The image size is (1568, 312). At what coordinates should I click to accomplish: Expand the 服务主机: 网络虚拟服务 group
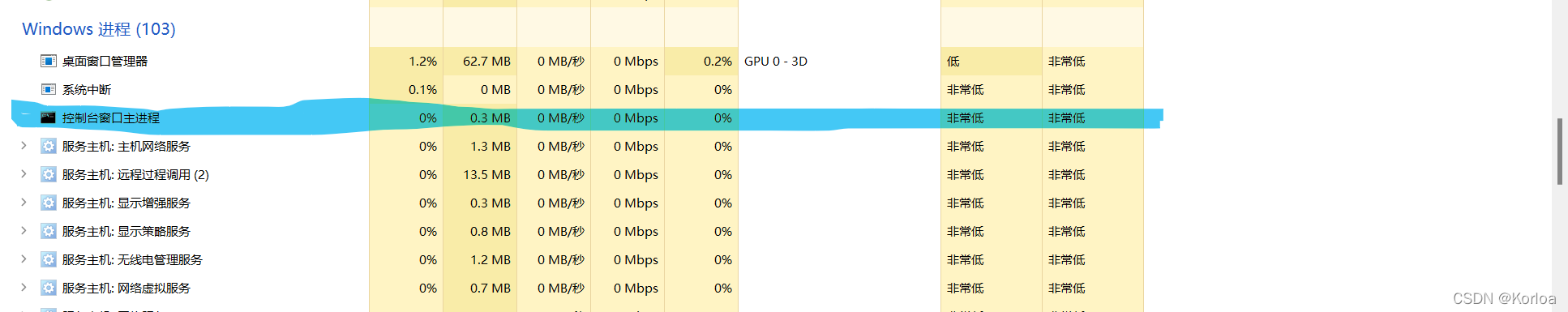tap(24, 288)
